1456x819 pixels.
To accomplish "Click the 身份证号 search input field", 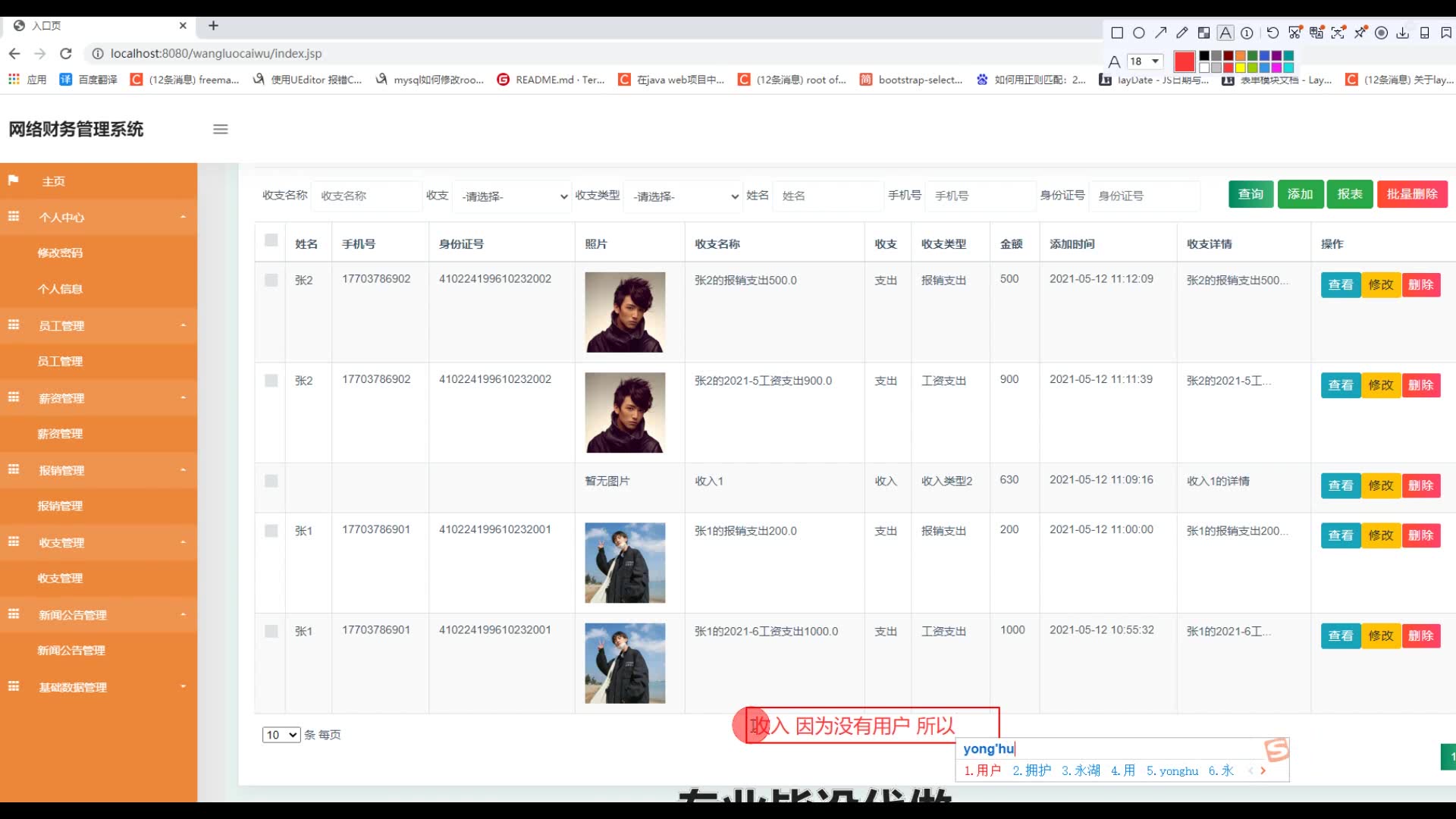I will [x=1144, y=196].
